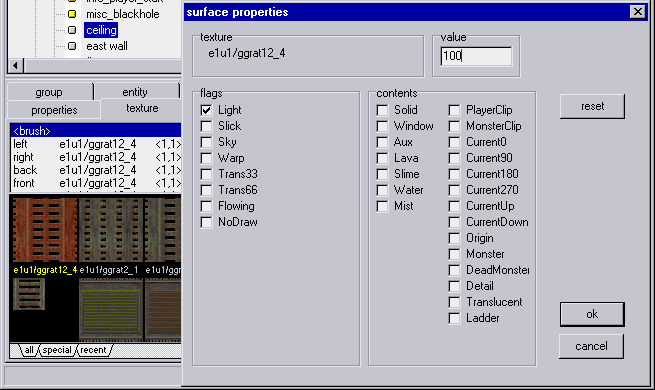Enable the Sky surface flag
The height and width of the screenshot is (390, 655).
click(206, 142)
